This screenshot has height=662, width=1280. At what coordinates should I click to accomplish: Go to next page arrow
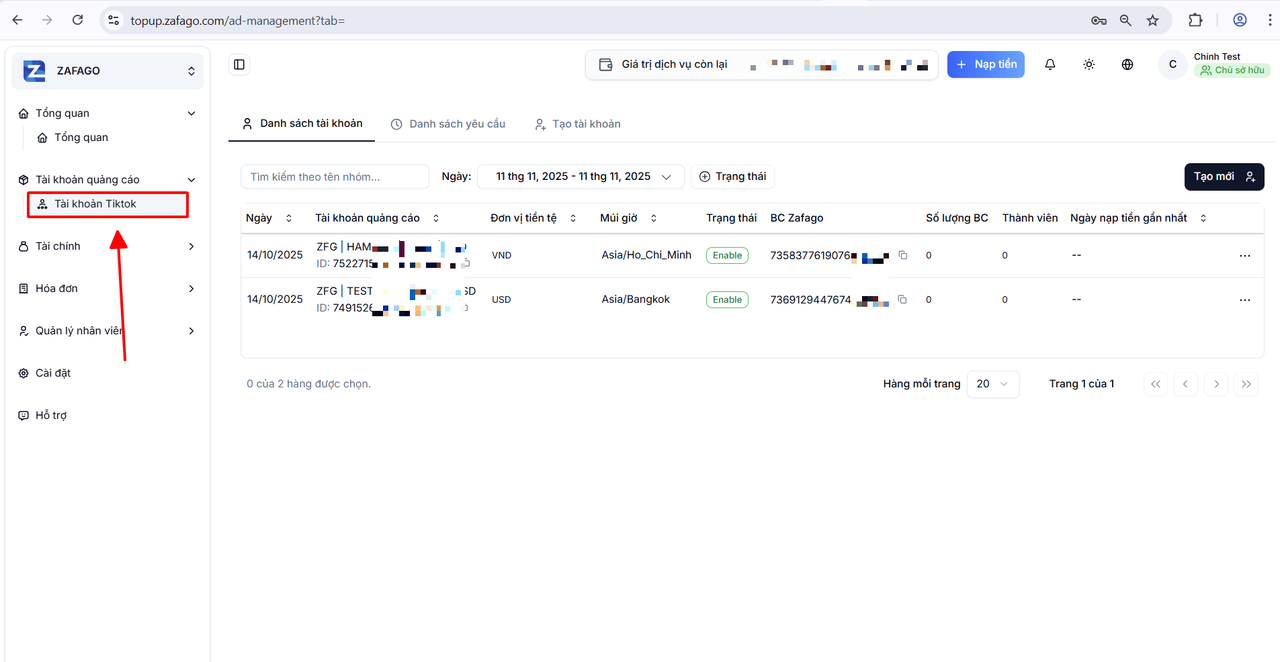1216,384
